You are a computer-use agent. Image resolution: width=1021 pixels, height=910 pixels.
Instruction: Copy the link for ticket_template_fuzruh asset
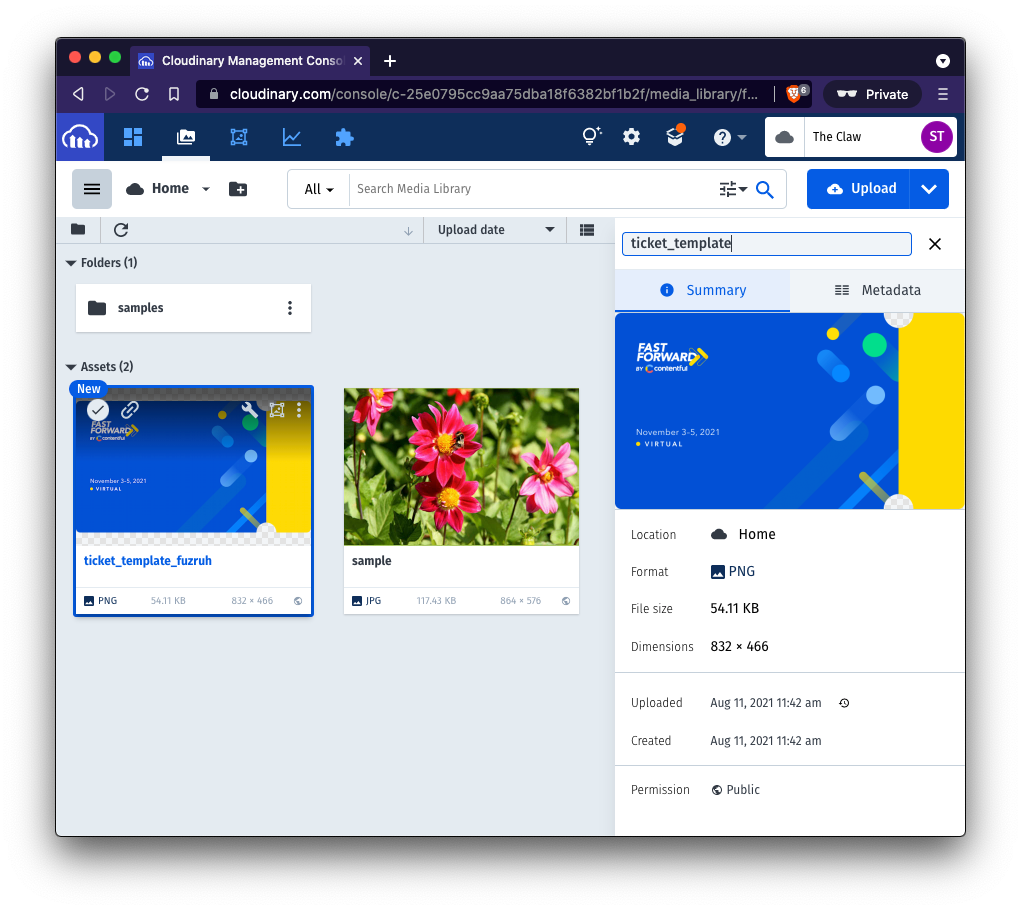[x=128, y=410]
